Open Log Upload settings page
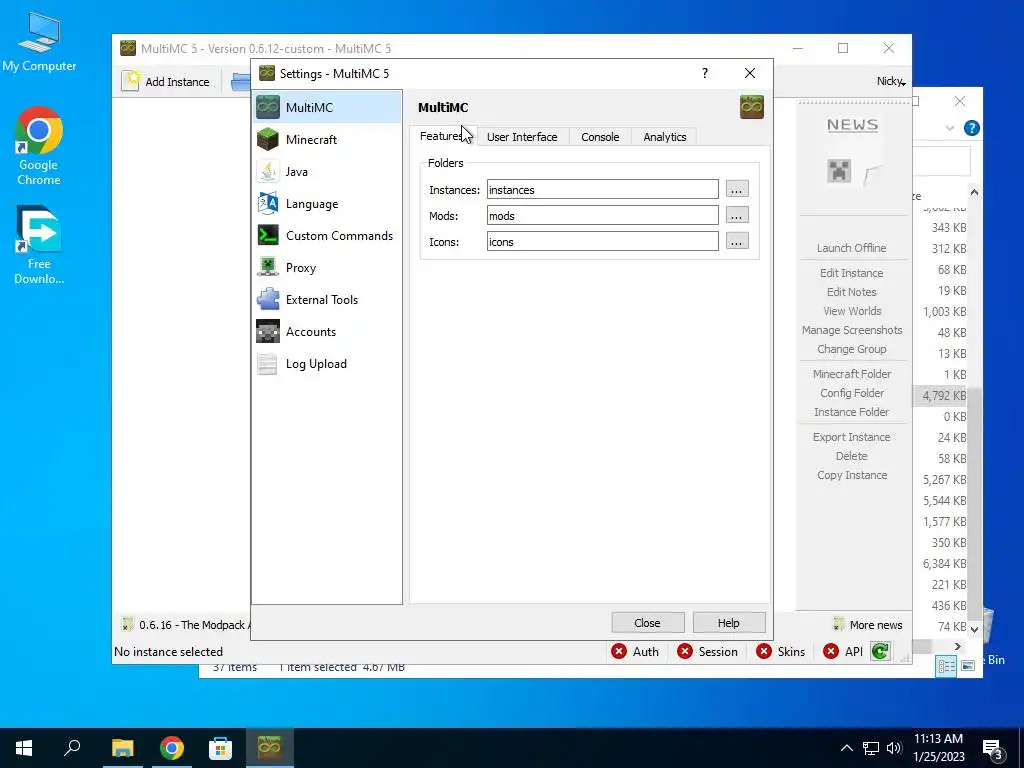Viewport: 1024px width, 768px height. [327, 363]
